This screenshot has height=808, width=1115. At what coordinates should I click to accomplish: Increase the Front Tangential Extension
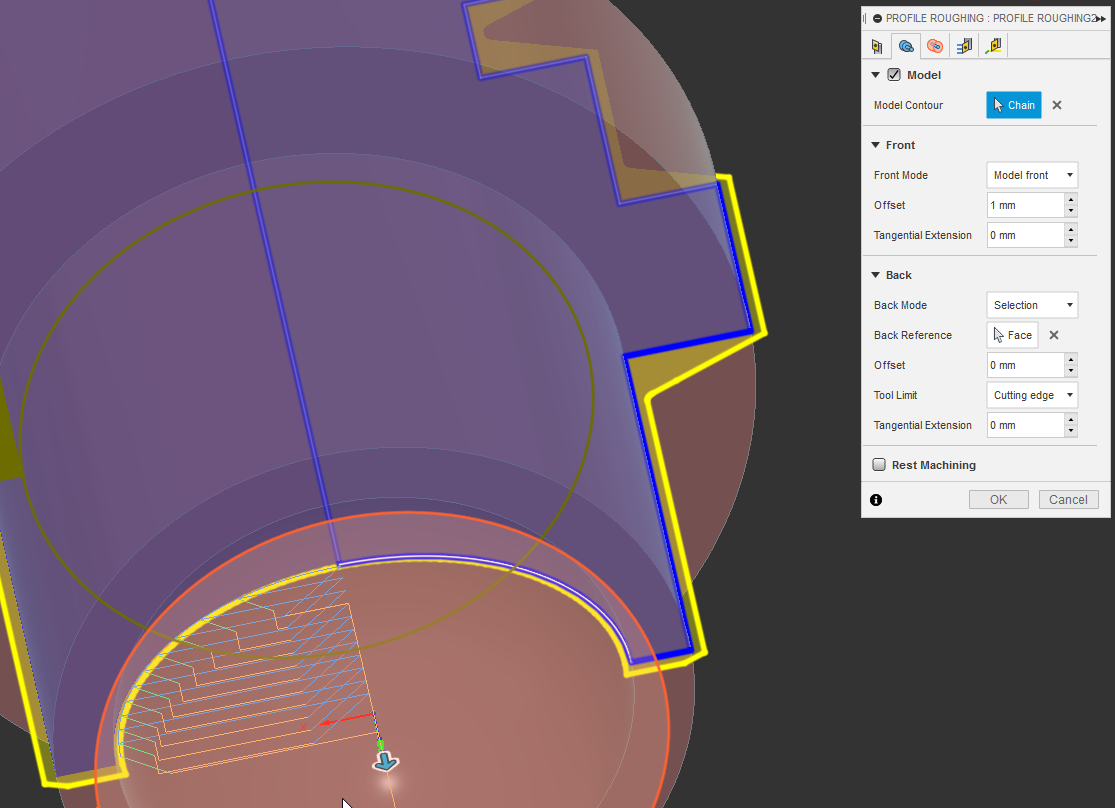coord(1071,229)
